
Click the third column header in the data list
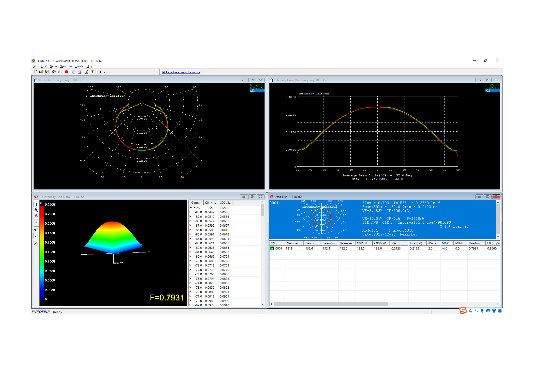225,203
